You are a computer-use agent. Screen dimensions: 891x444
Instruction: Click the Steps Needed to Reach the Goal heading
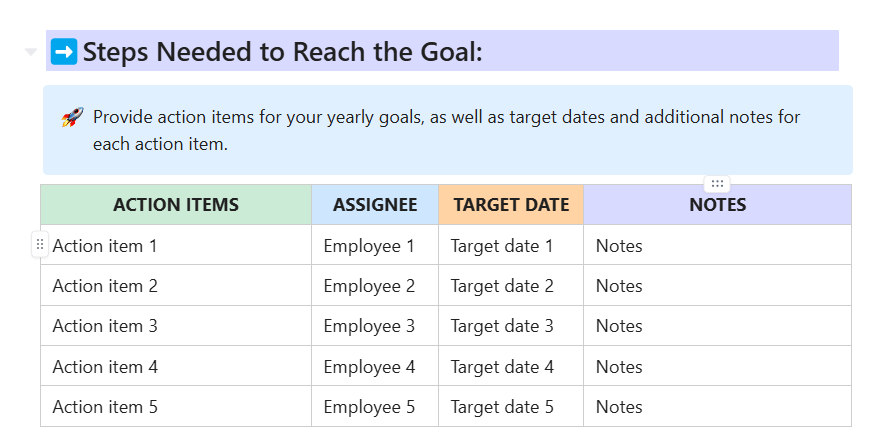pos(283,52)
